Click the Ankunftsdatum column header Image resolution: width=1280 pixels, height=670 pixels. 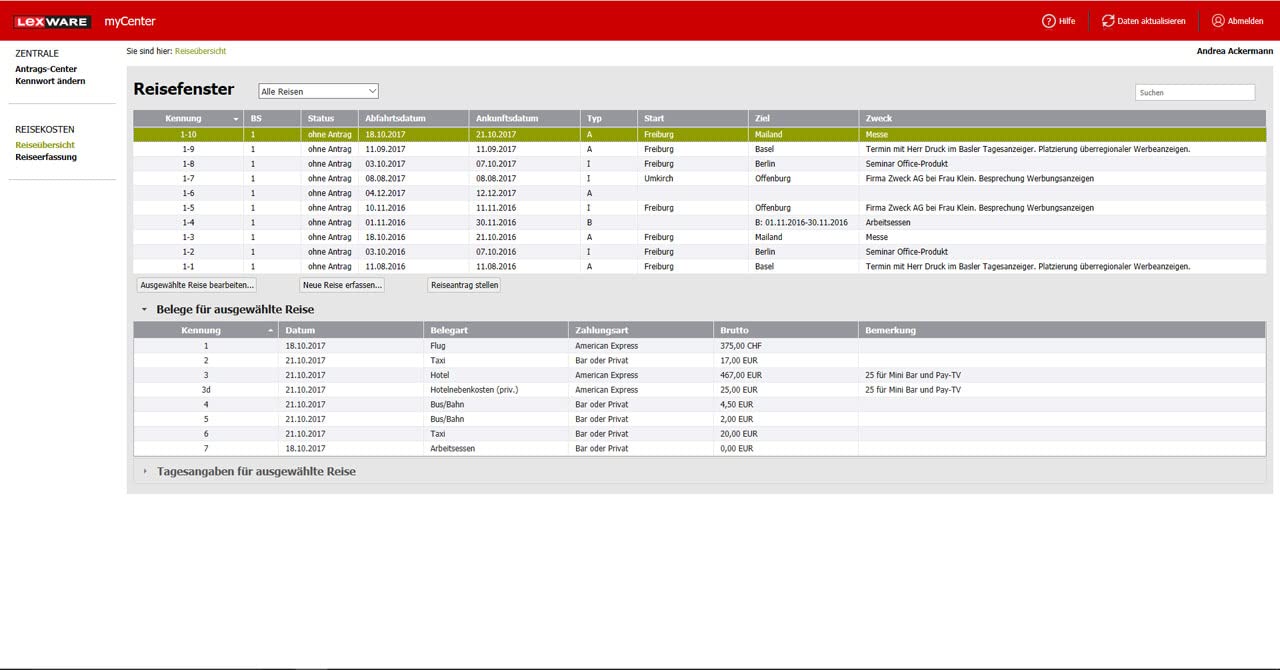[x=524, y=119]
